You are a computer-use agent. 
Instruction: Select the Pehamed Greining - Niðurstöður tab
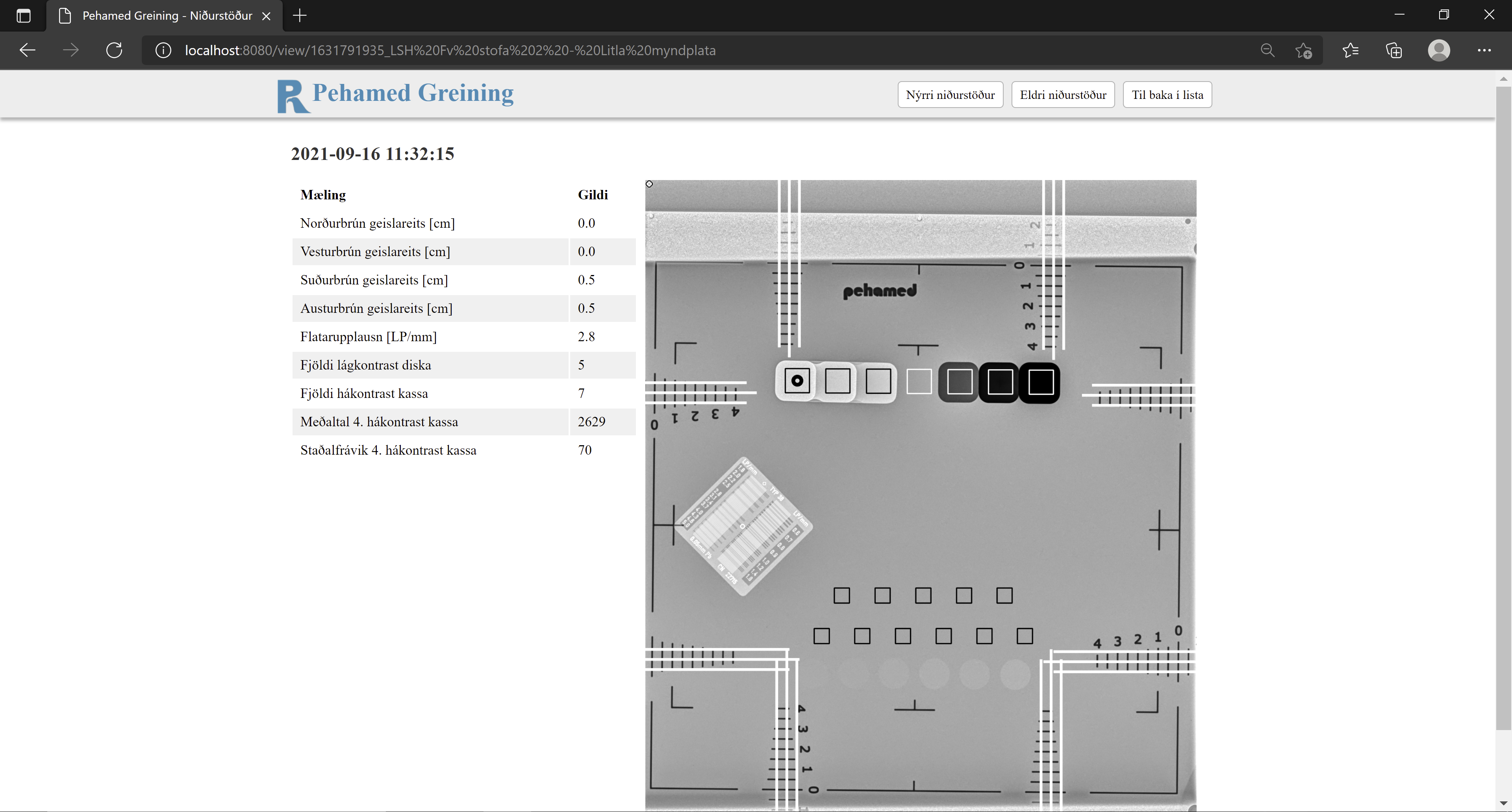[167, 16]
